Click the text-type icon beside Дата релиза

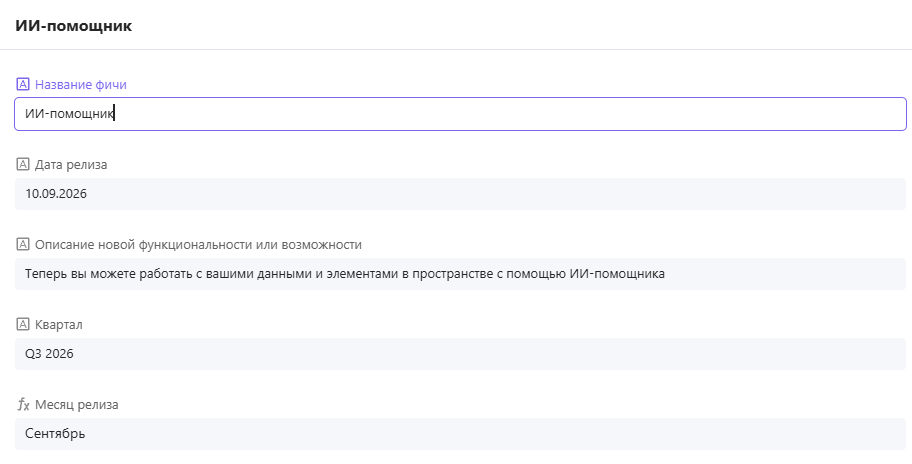(23, 165)
